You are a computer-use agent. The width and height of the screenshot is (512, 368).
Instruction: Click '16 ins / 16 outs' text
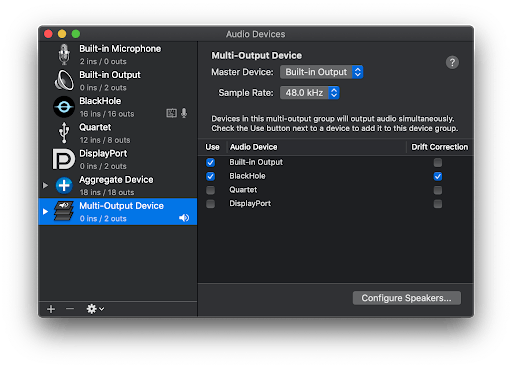coord(107,114)
